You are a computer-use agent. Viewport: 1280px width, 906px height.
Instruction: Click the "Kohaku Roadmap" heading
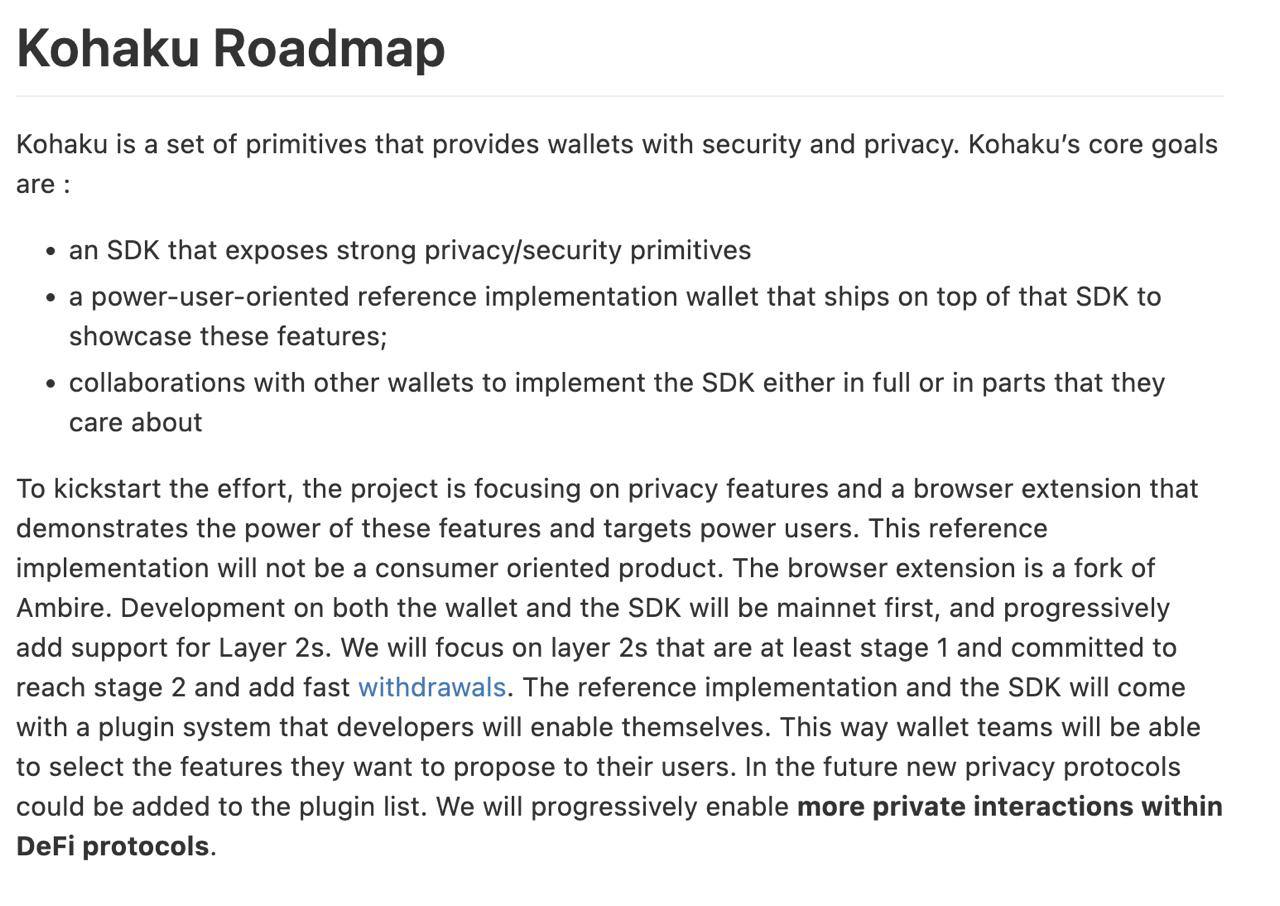pyautogui.click(x=231, y=48)
